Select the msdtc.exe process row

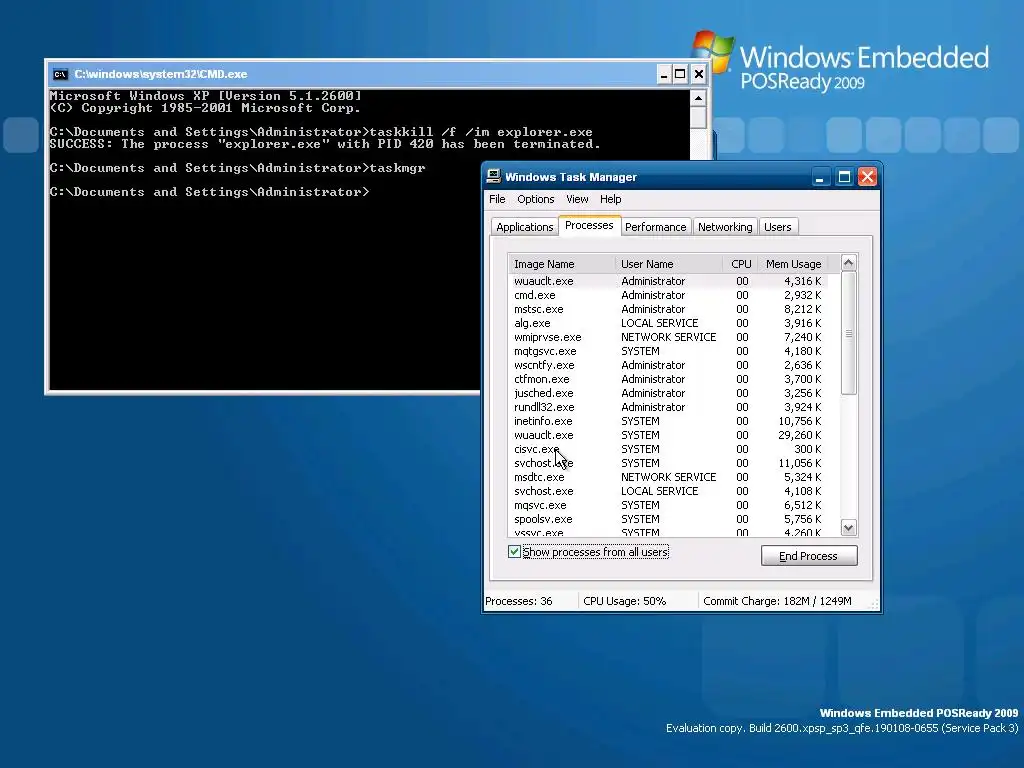pos(668,477)
